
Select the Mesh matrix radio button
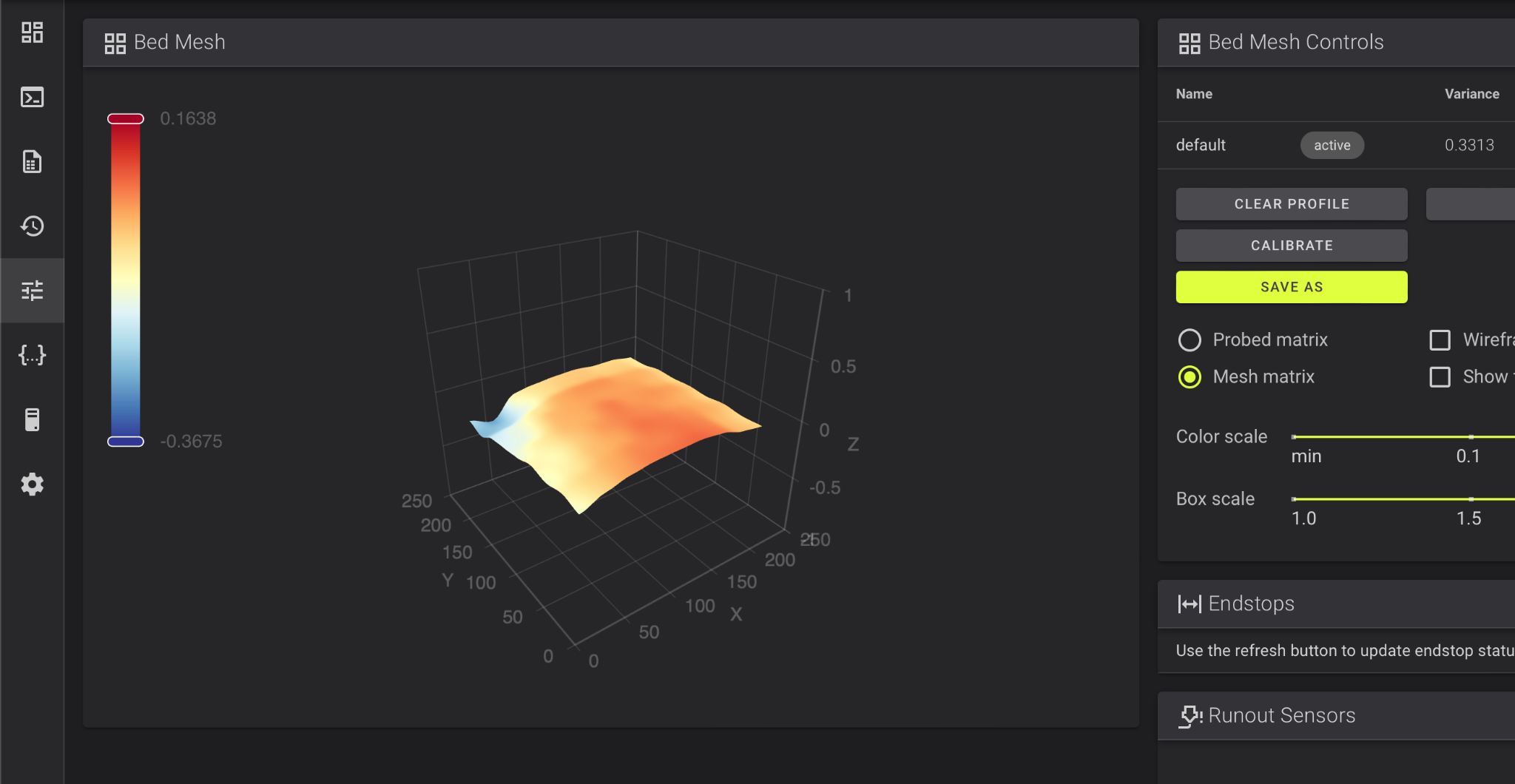pos(1190,377)
